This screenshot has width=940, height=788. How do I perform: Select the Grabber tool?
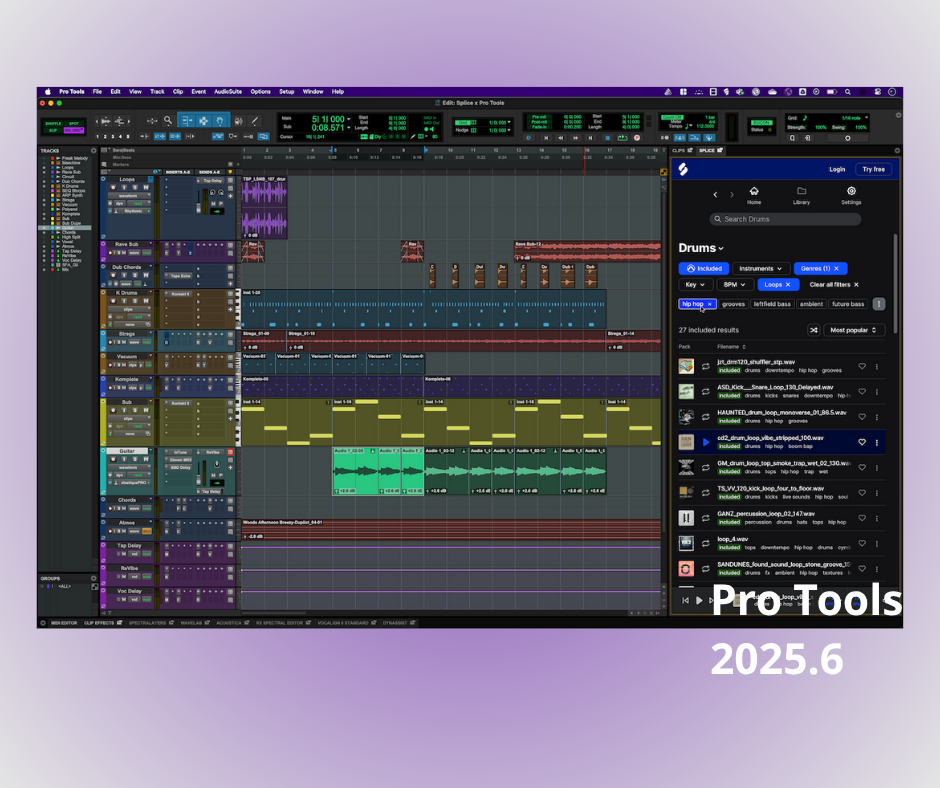click(x=221, y=121)
